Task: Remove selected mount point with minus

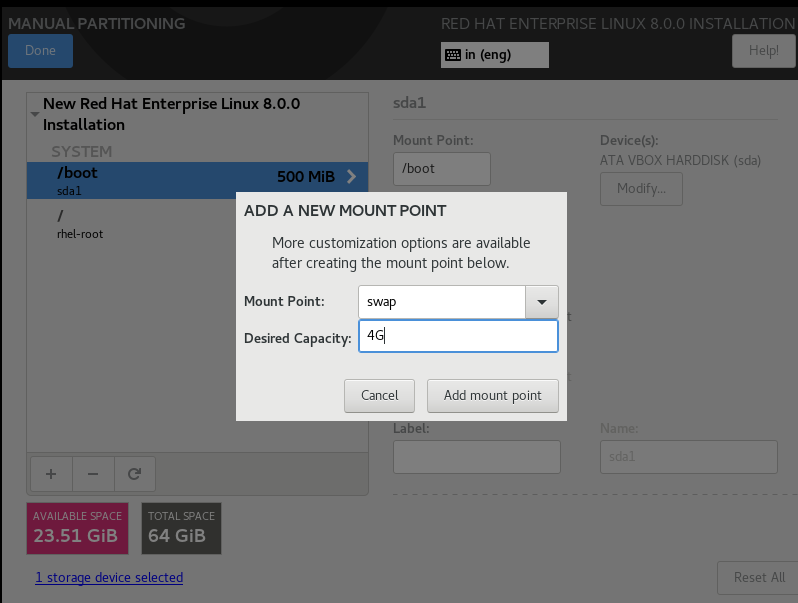Action: coord(93,474)
